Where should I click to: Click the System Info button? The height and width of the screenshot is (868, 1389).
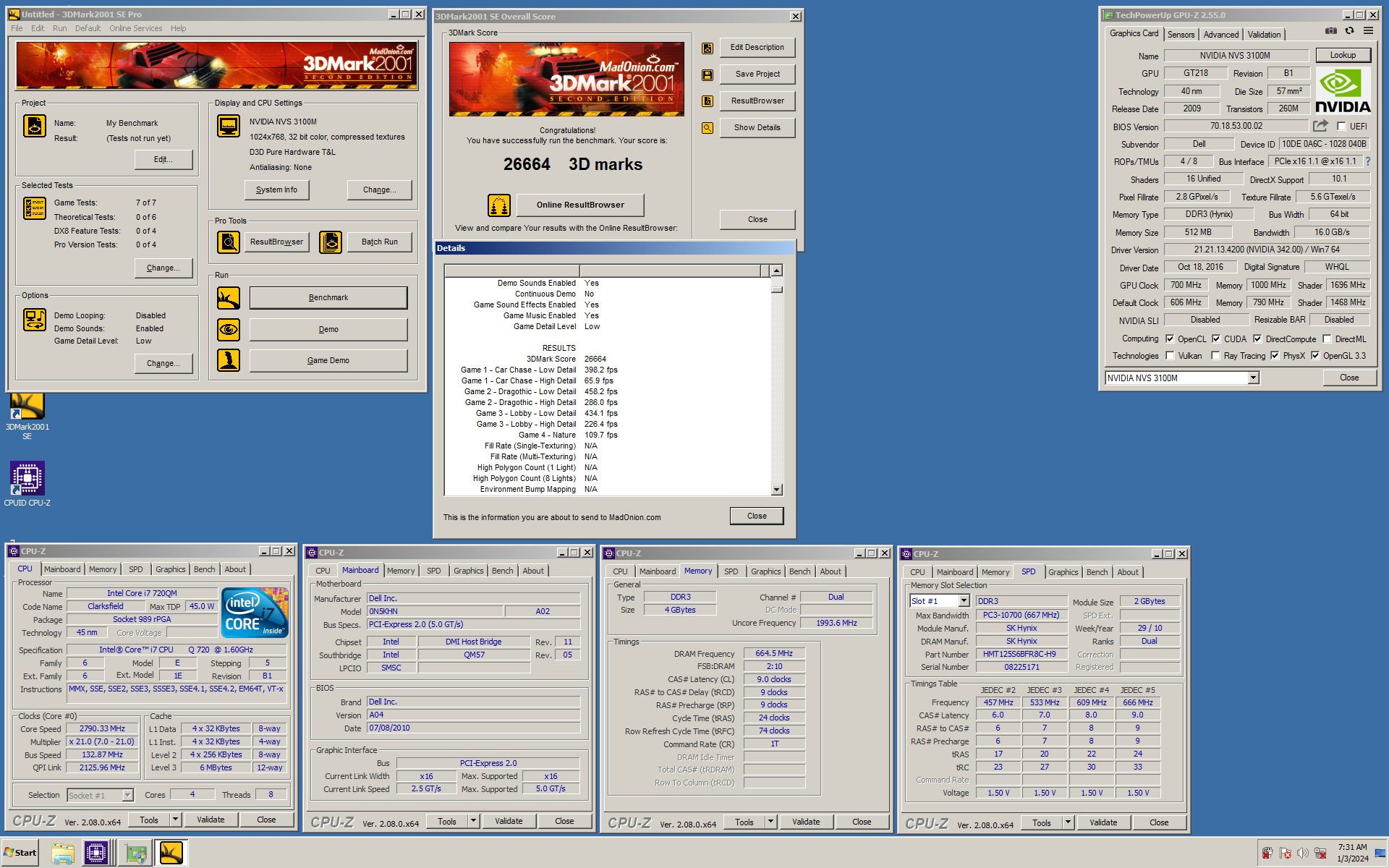click(276, 190)
